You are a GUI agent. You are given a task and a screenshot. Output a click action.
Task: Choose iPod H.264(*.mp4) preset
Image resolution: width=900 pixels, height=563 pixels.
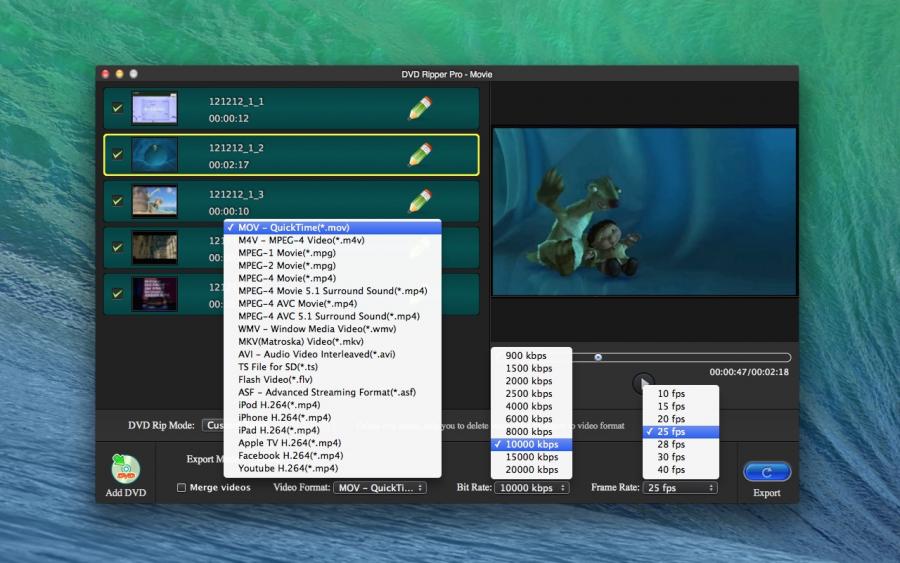point(332,405)
